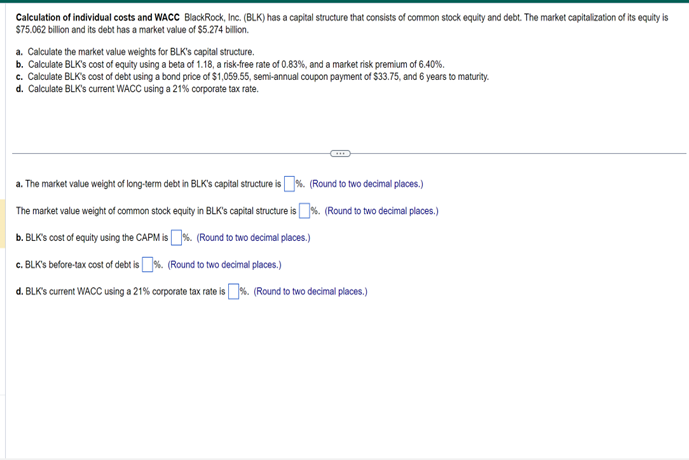Click the before-tax cost of debt input box
This screenshot has height=460, width=689.
click(148, 264)
